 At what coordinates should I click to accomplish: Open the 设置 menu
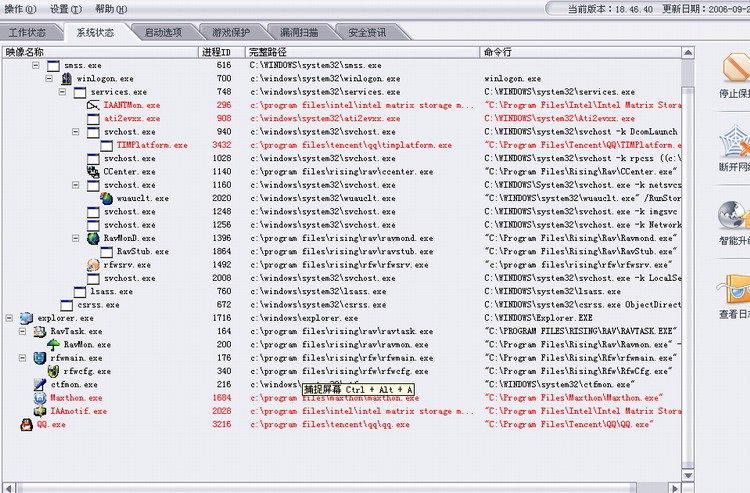coord(66,9)
